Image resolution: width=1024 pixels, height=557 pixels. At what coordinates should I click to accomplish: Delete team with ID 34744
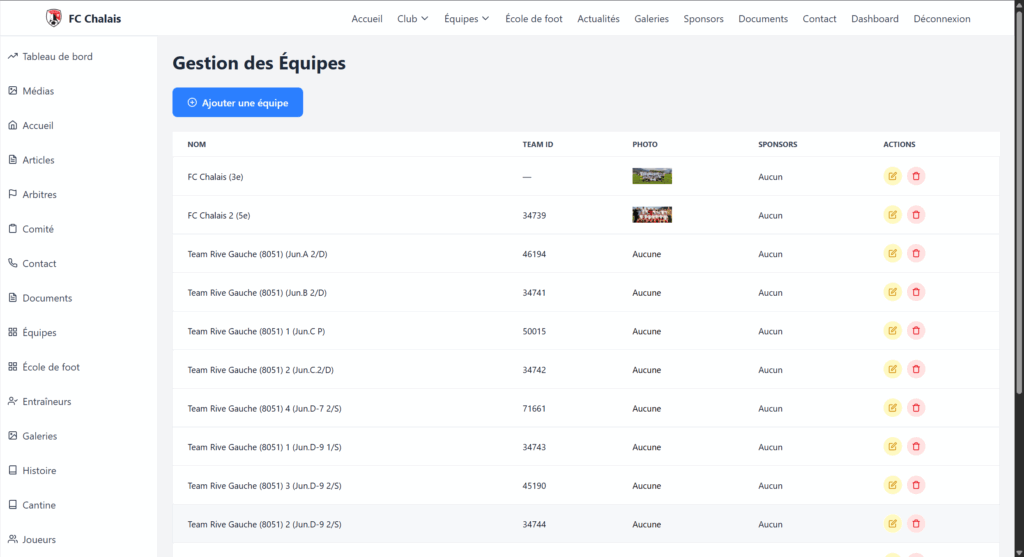coord(916,523)
